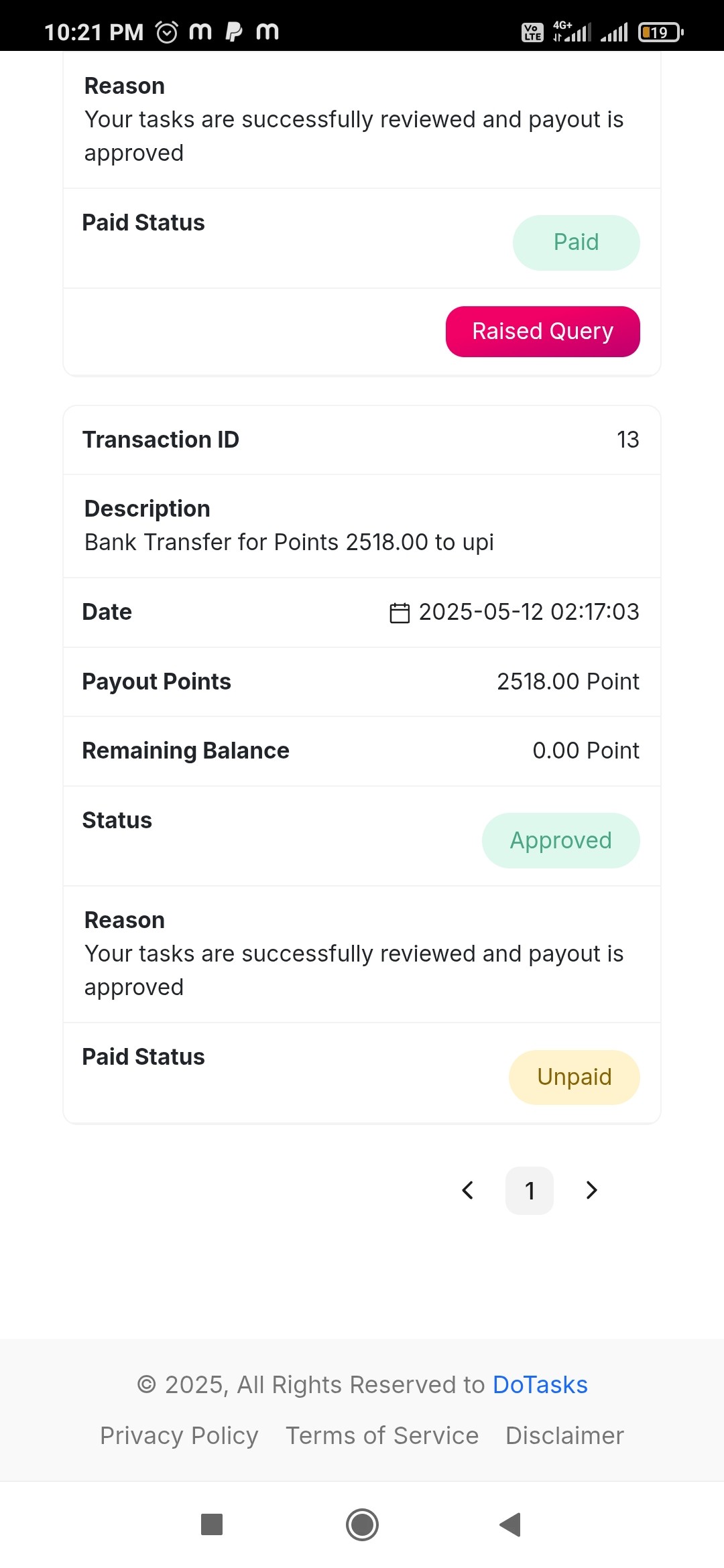Tap the Android home circle icon
Screen dimensions: 724x1568
point(362,1524)
